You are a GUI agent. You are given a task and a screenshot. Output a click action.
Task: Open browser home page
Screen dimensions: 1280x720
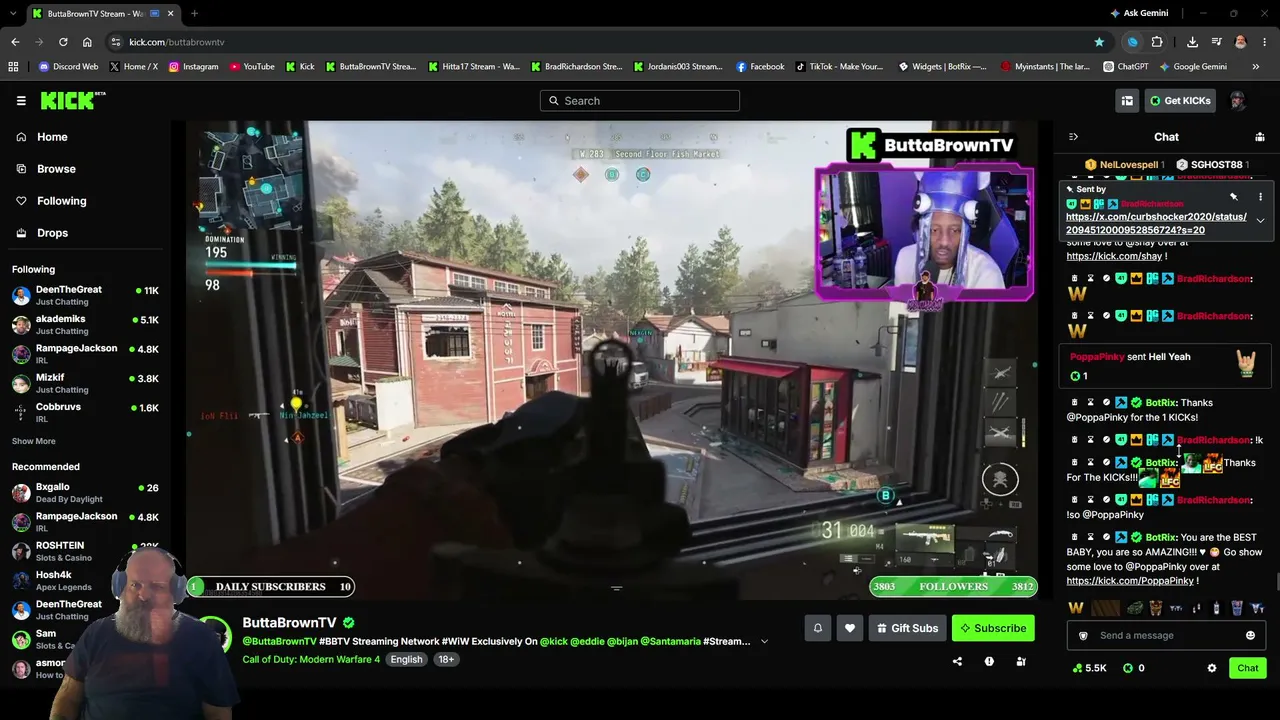(87, 42)
